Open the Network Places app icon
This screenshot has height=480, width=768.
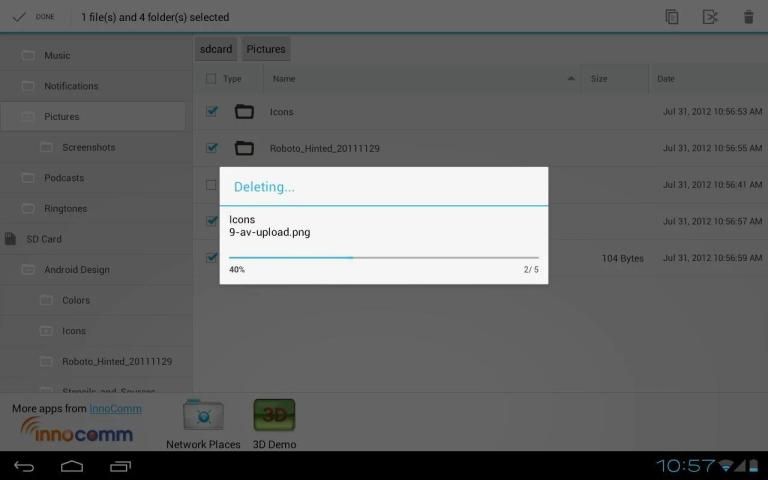coord(203,417)
